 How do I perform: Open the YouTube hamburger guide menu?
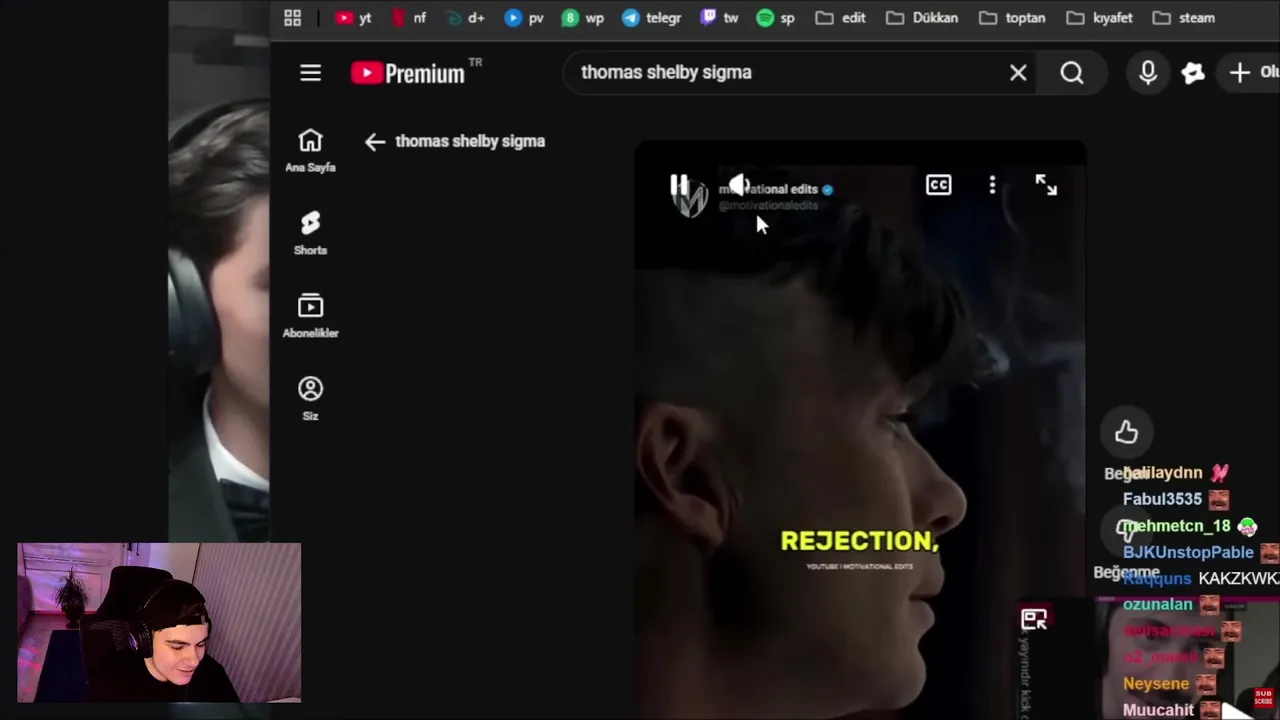(310, 73)
